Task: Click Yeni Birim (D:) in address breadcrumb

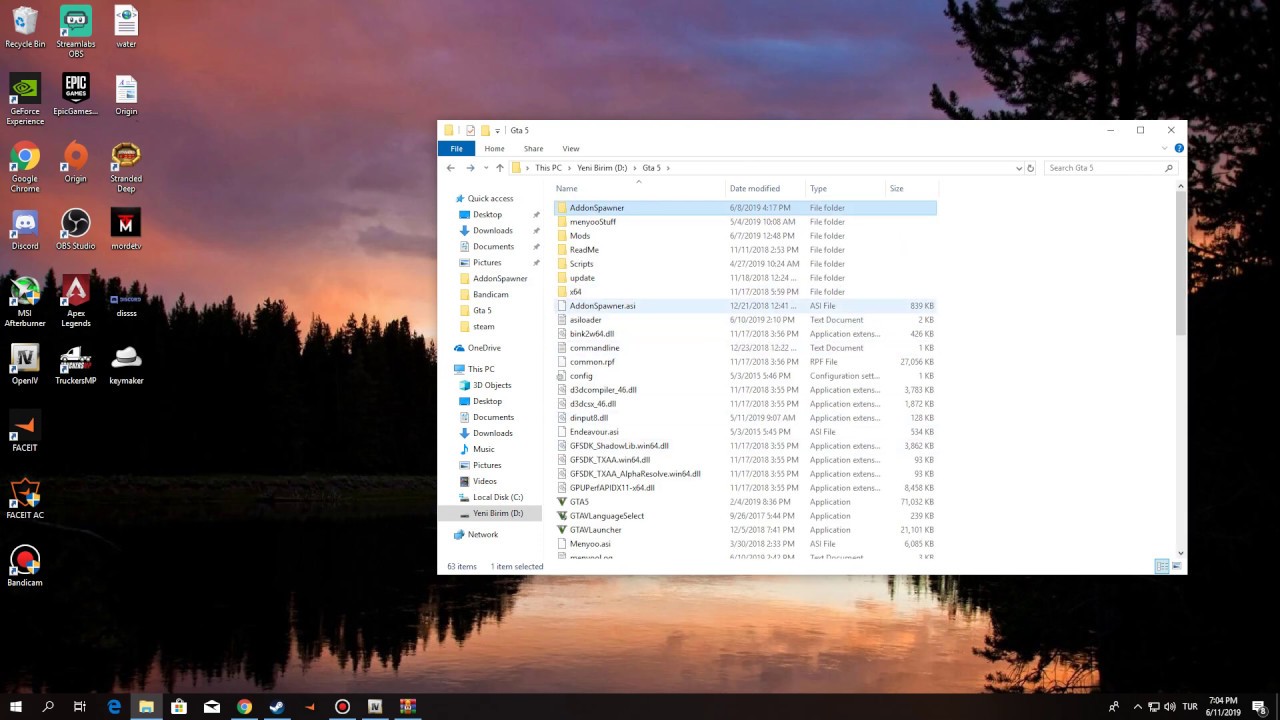Action: [x=602, y=168]
